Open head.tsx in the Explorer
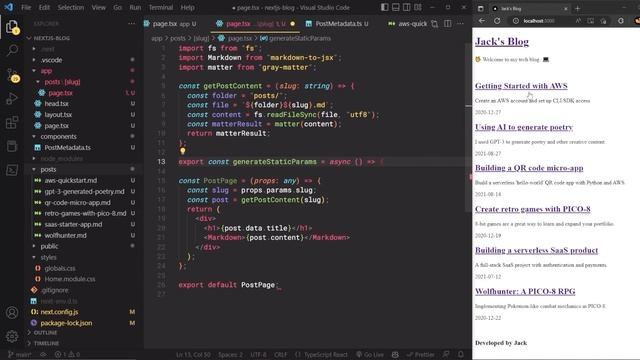The width and height of the screenshot is (640, 360). point(56,104)
